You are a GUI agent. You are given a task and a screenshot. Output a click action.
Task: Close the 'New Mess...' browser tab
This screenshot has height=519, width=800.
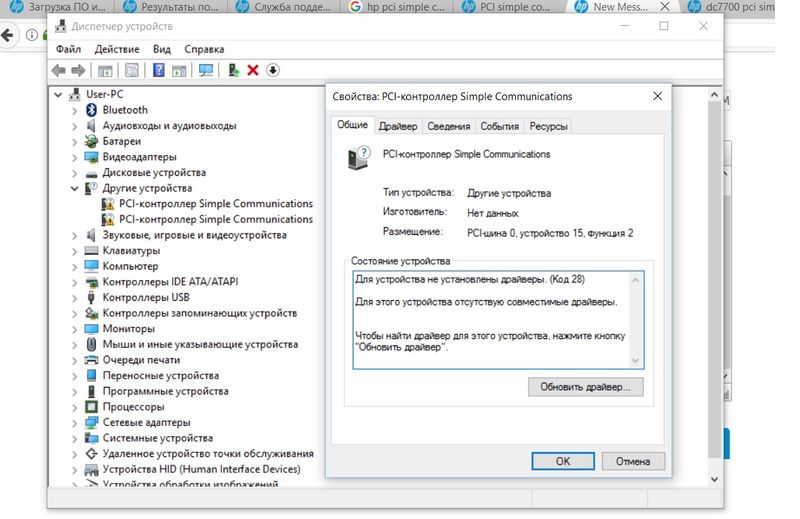coord(665,7)
